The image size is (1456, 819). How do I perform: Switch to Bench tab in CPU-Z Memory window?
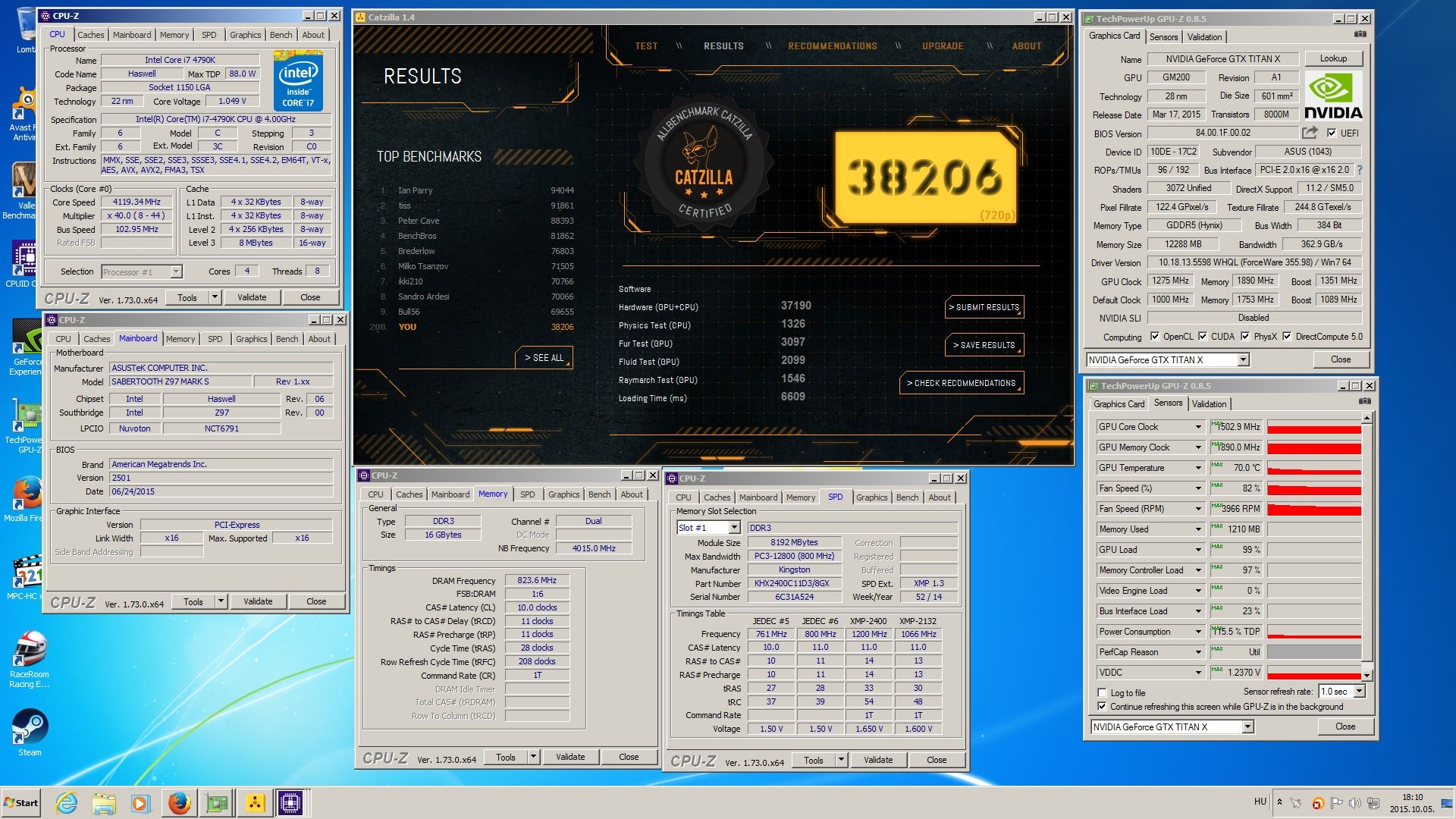click(x=599, y=494)
